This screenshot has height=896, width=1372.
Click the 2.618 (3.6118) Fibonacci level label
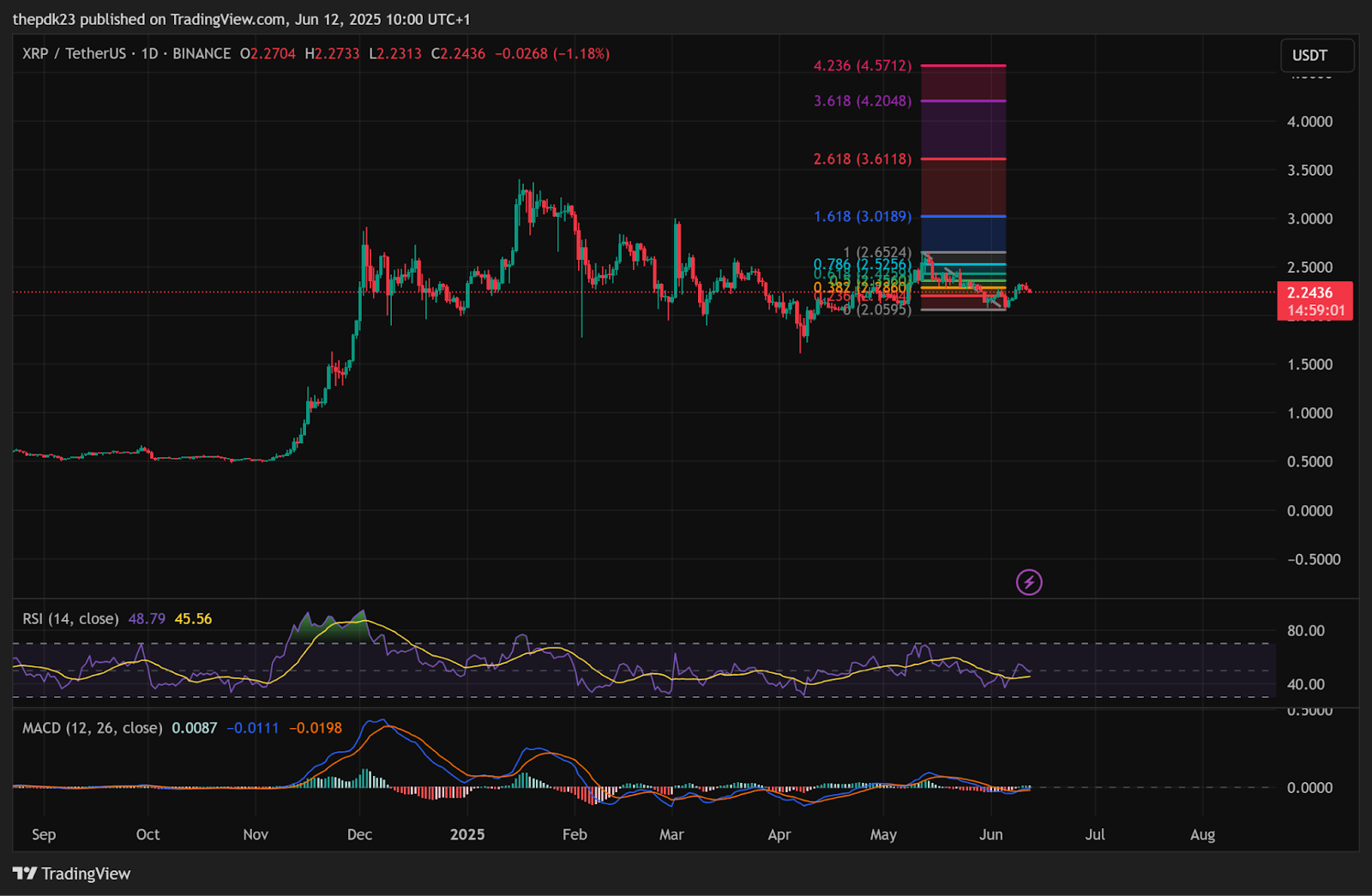[863, 159]
